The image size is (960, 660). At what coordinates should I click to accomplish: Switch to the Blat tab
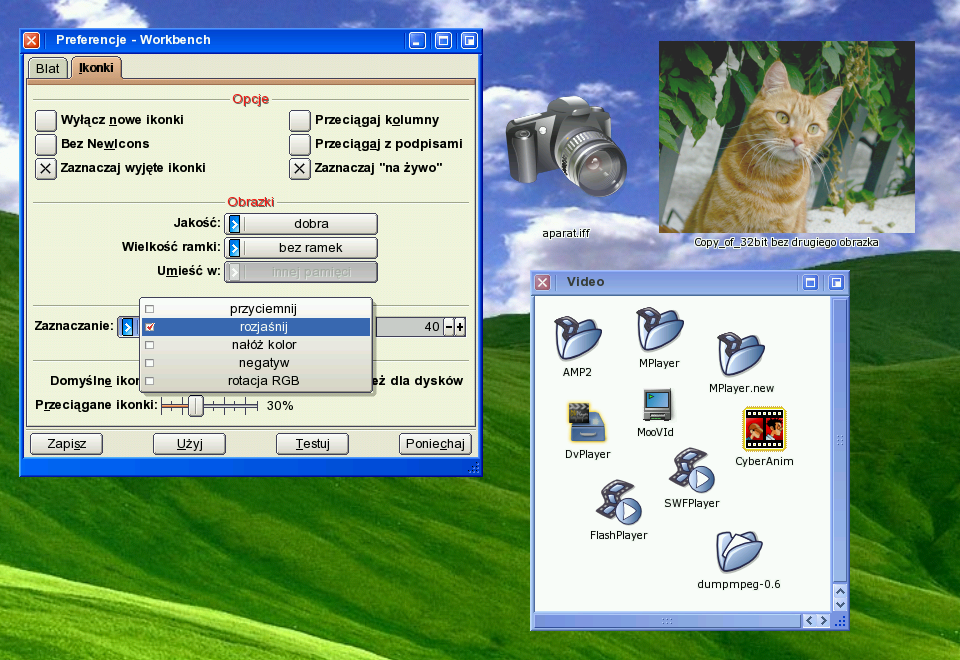(47, 68)
